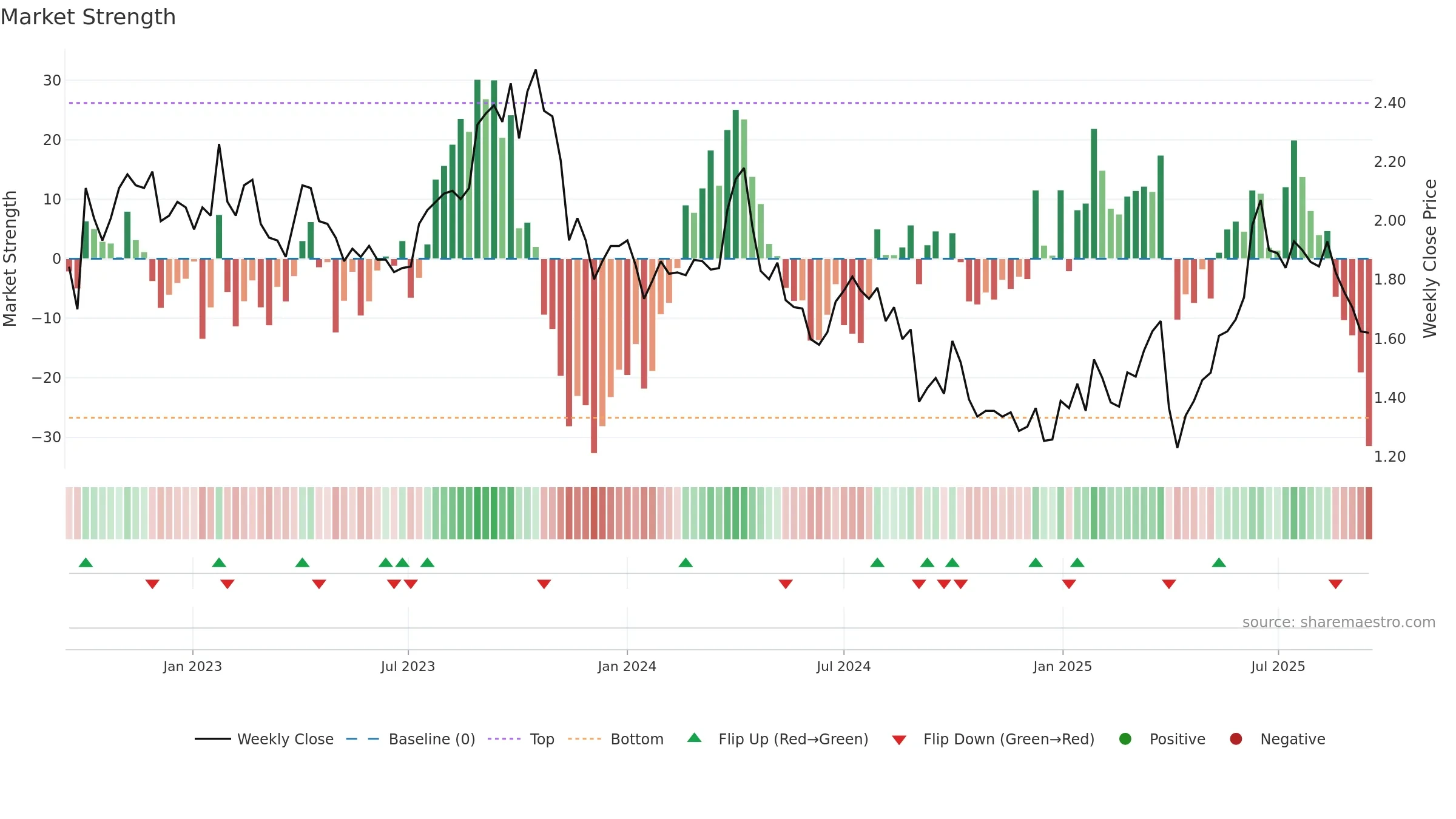Click the Jul 2023 x-axis label
The height and width of the screenshot is (819, 1456).
point(408,666)
